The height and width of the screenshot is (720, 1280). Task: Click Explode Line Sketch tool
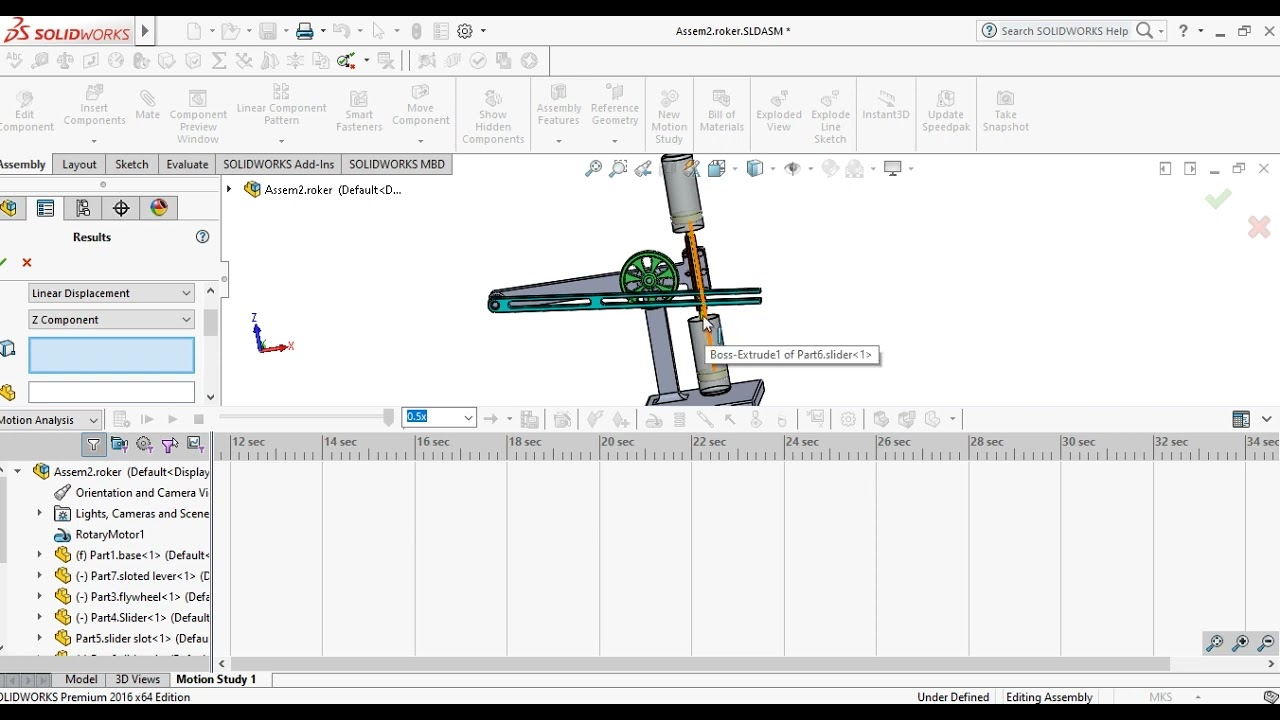(x=830, y=116)
